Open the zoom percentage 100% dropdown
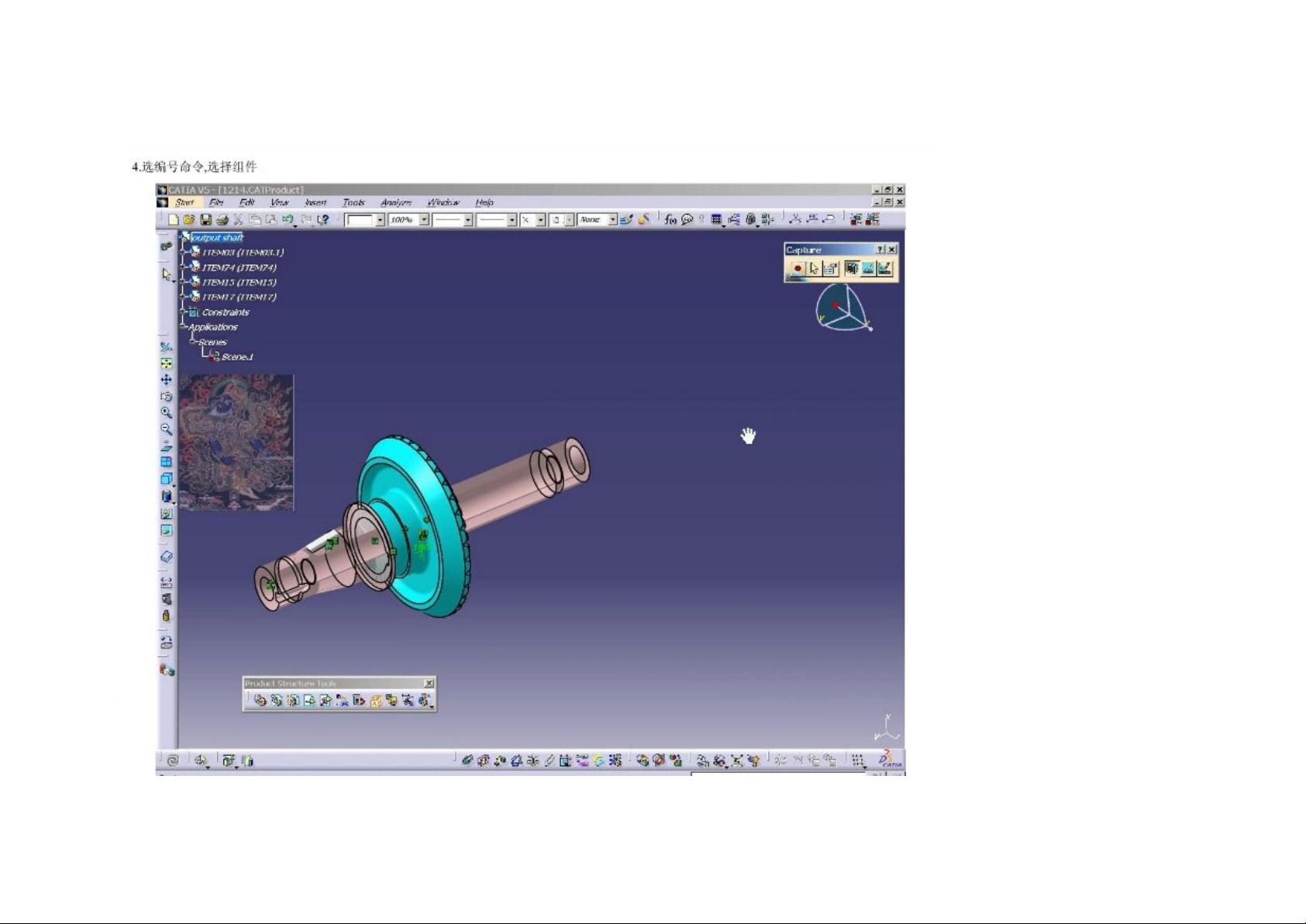Viewport: 1306px width, 924px height. pyautogui.click(x=424, y=220)
